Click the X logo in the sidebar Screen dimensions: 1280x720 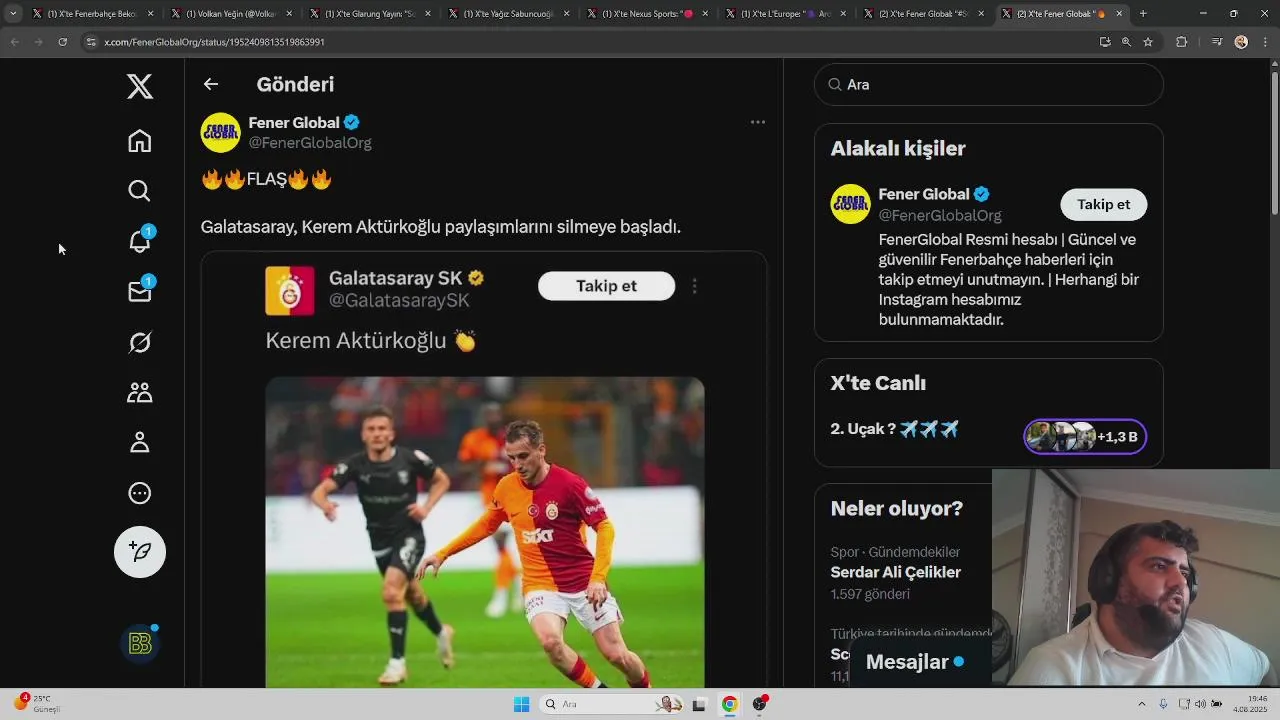[140, 87]
